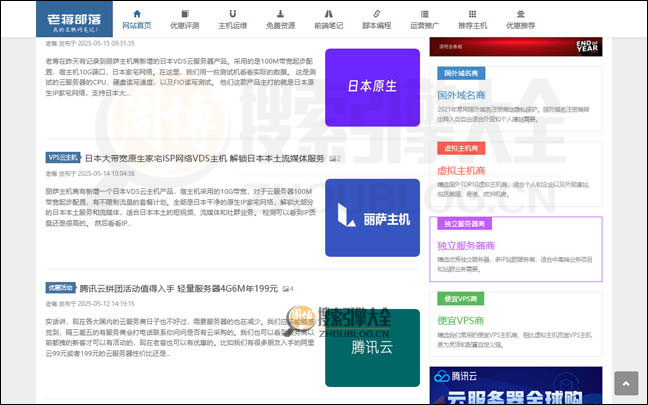Click the 老蒋部落 site logo
The width and height of the screenshot is (648, 405).
click(74, 19)
